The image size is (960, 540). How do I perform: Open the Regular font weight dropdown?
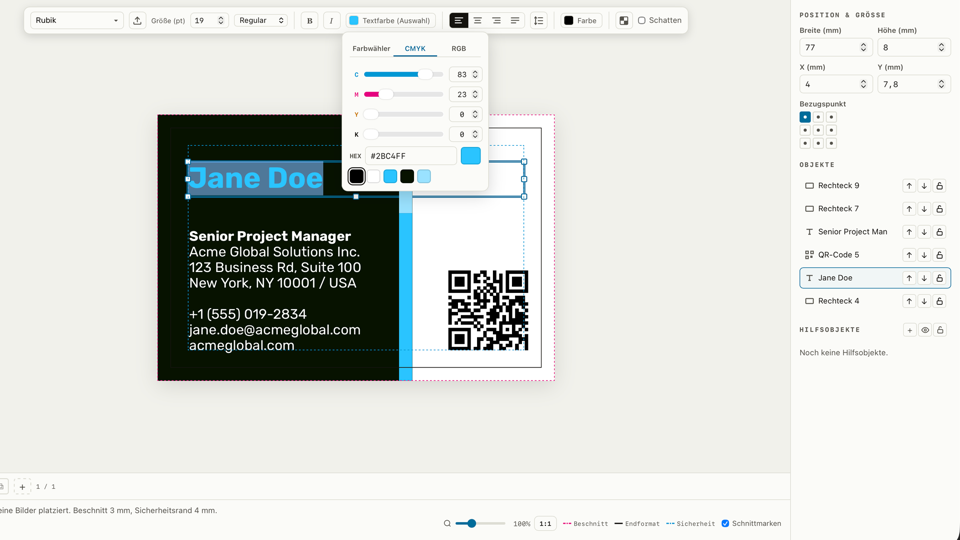click(x=261, y=20)
